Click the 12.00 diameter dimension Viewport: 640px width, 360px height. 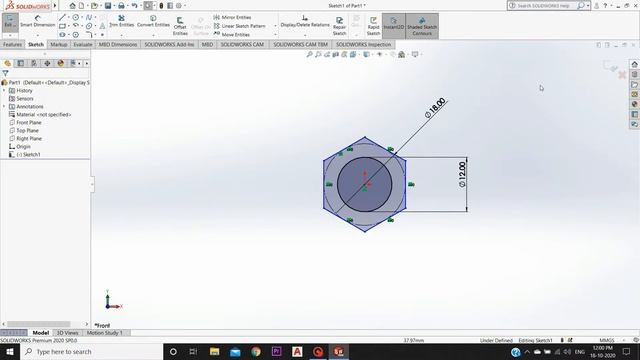click(462, 174)
